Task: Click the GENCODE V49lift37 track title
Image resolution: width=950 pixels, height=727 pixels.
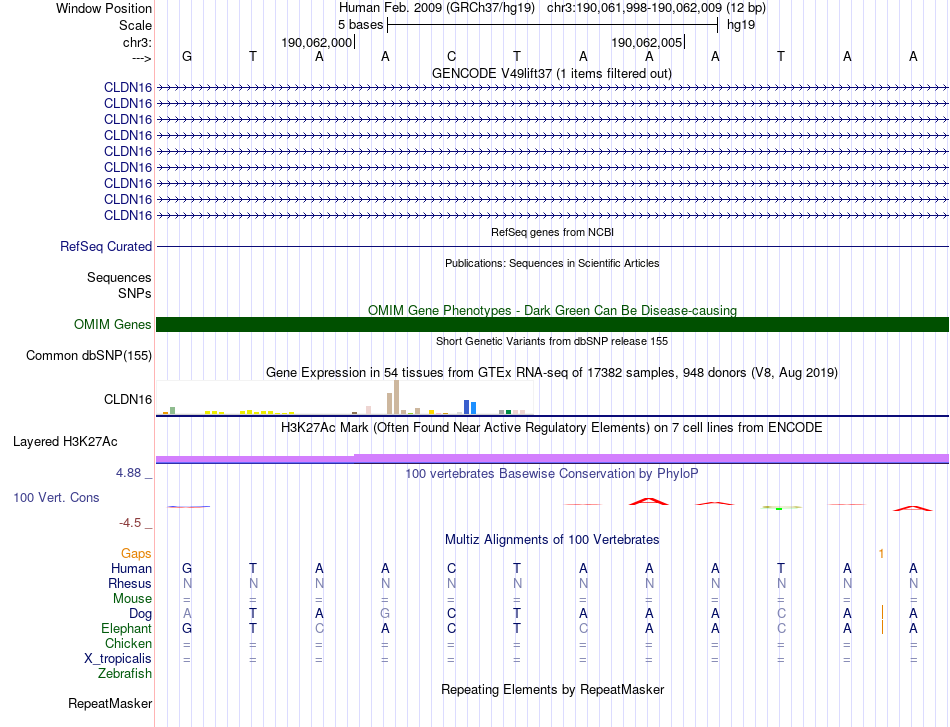Action: 551,73
